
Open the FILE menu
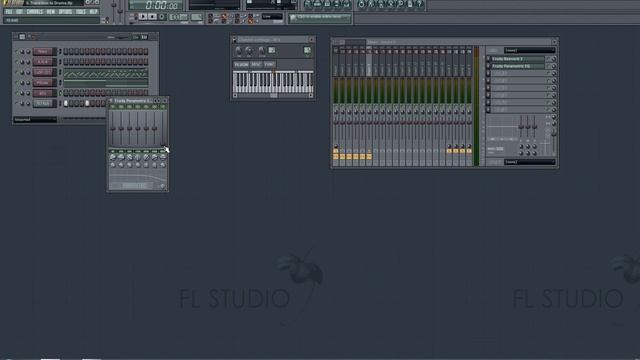coord(9,12)
